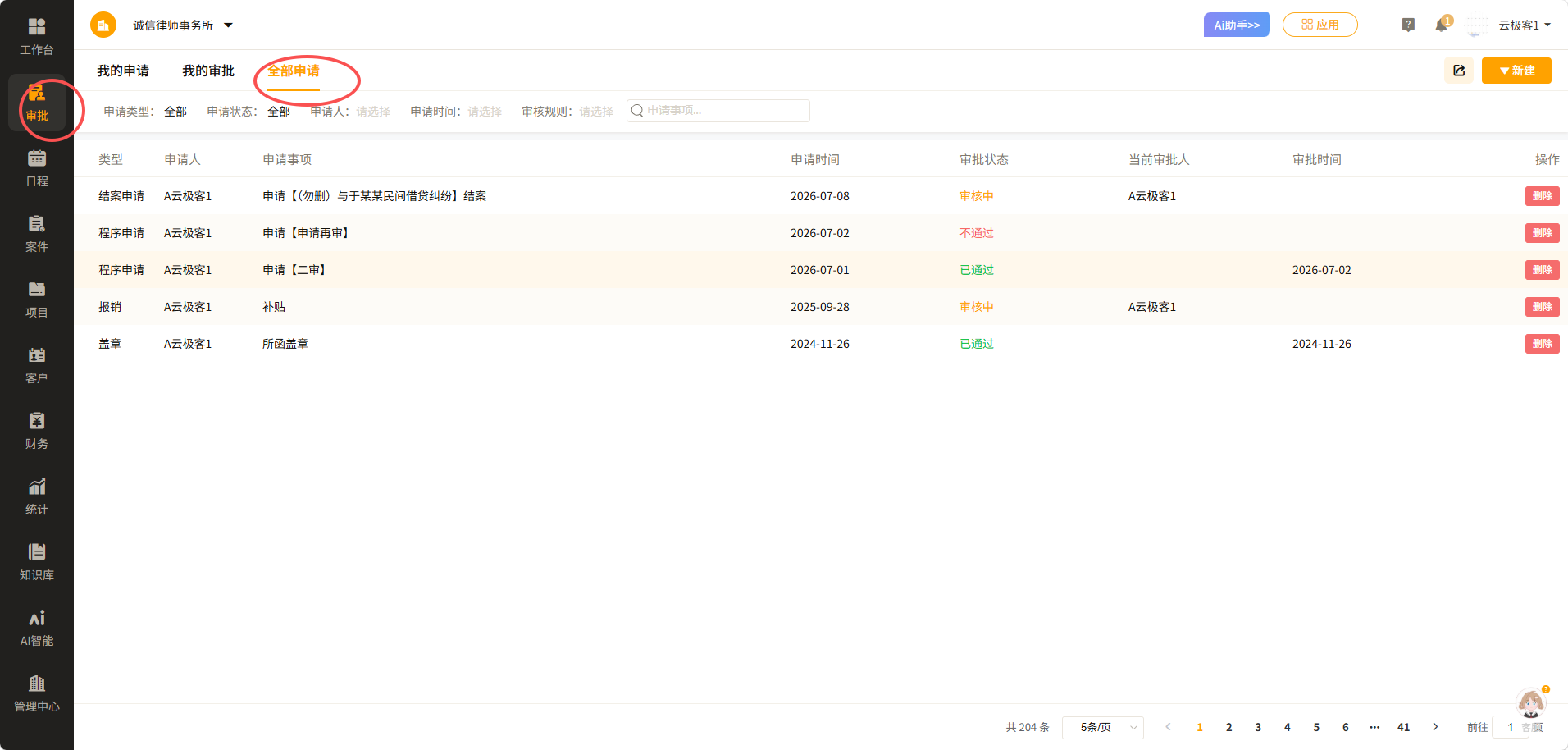Open the 5条/页 page size dropdown

(x=1102, y=727)
